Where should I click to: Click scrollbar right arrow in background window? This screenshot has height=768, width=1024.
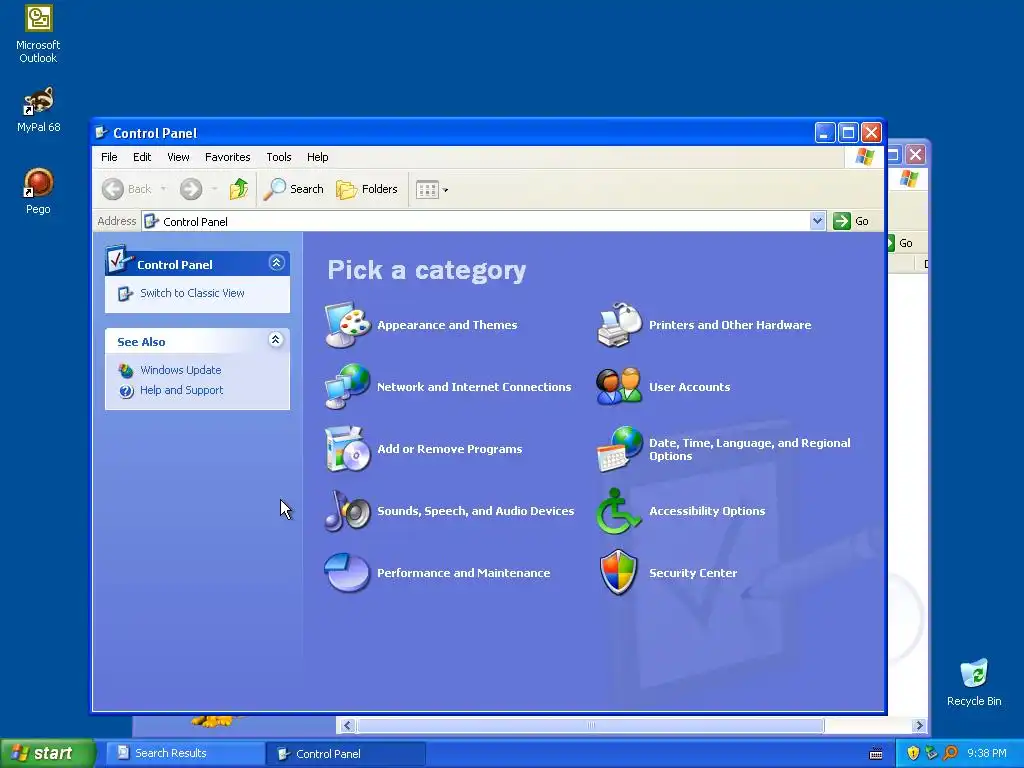click(919, 725)
